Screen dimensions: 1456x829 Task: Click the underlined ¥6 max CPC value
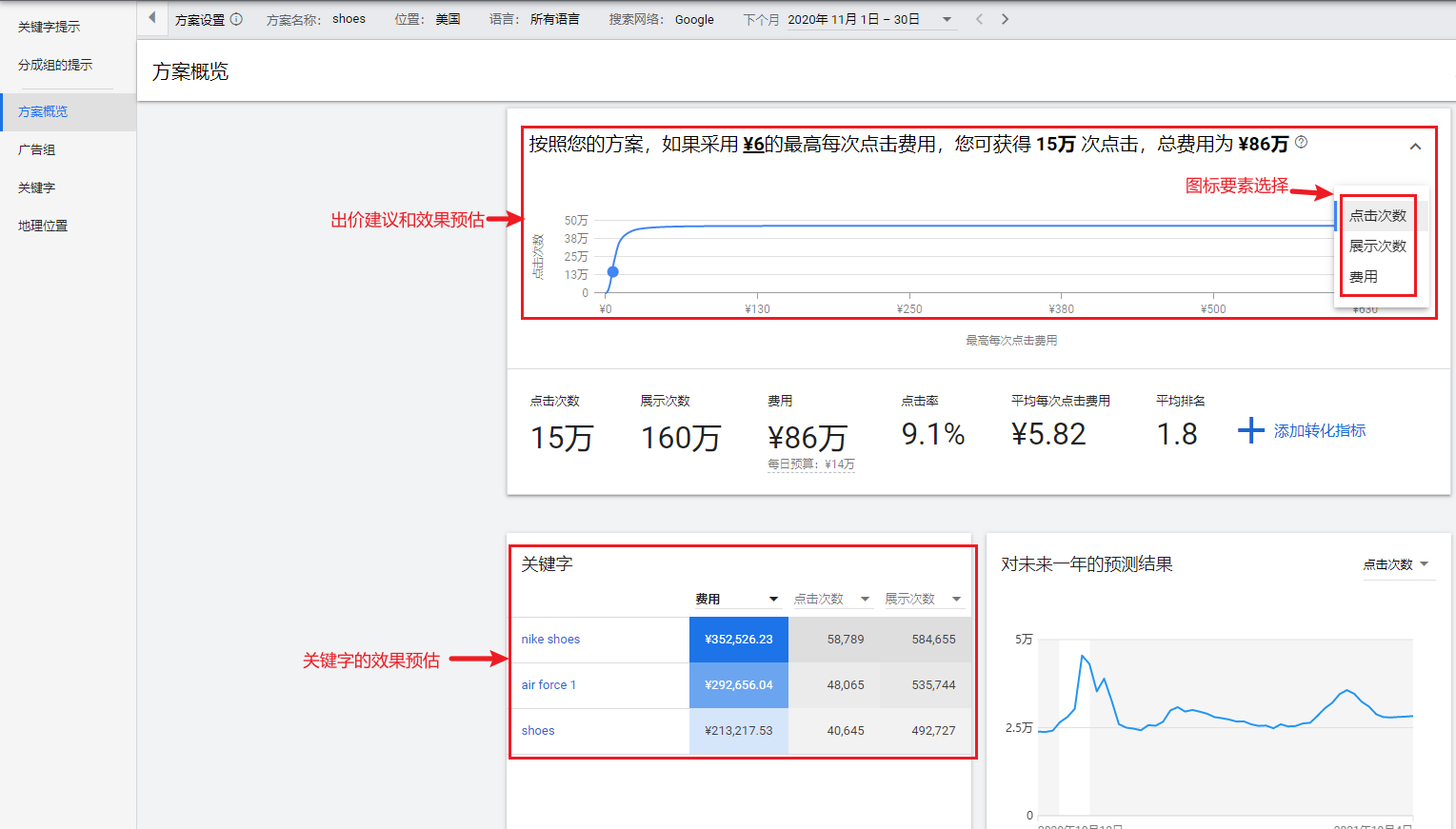(753, 144)
